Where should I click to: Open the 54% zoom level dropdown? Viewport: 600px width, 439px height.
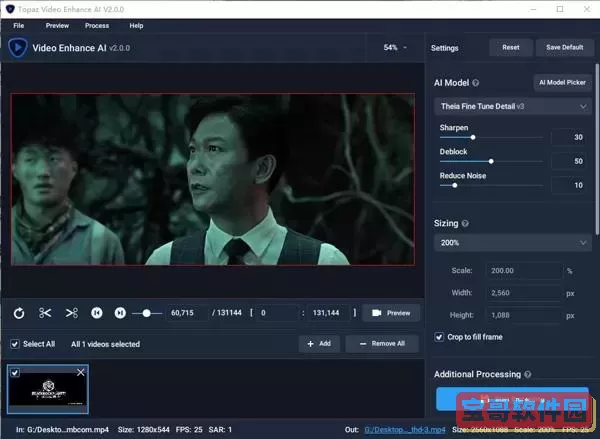click(395, 47)
